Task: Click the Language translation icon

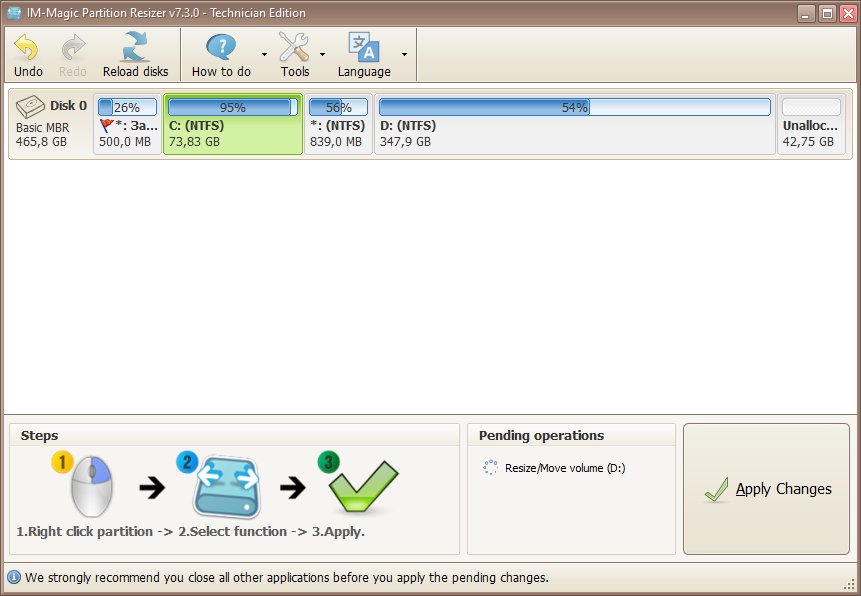Action: [364, 47]
